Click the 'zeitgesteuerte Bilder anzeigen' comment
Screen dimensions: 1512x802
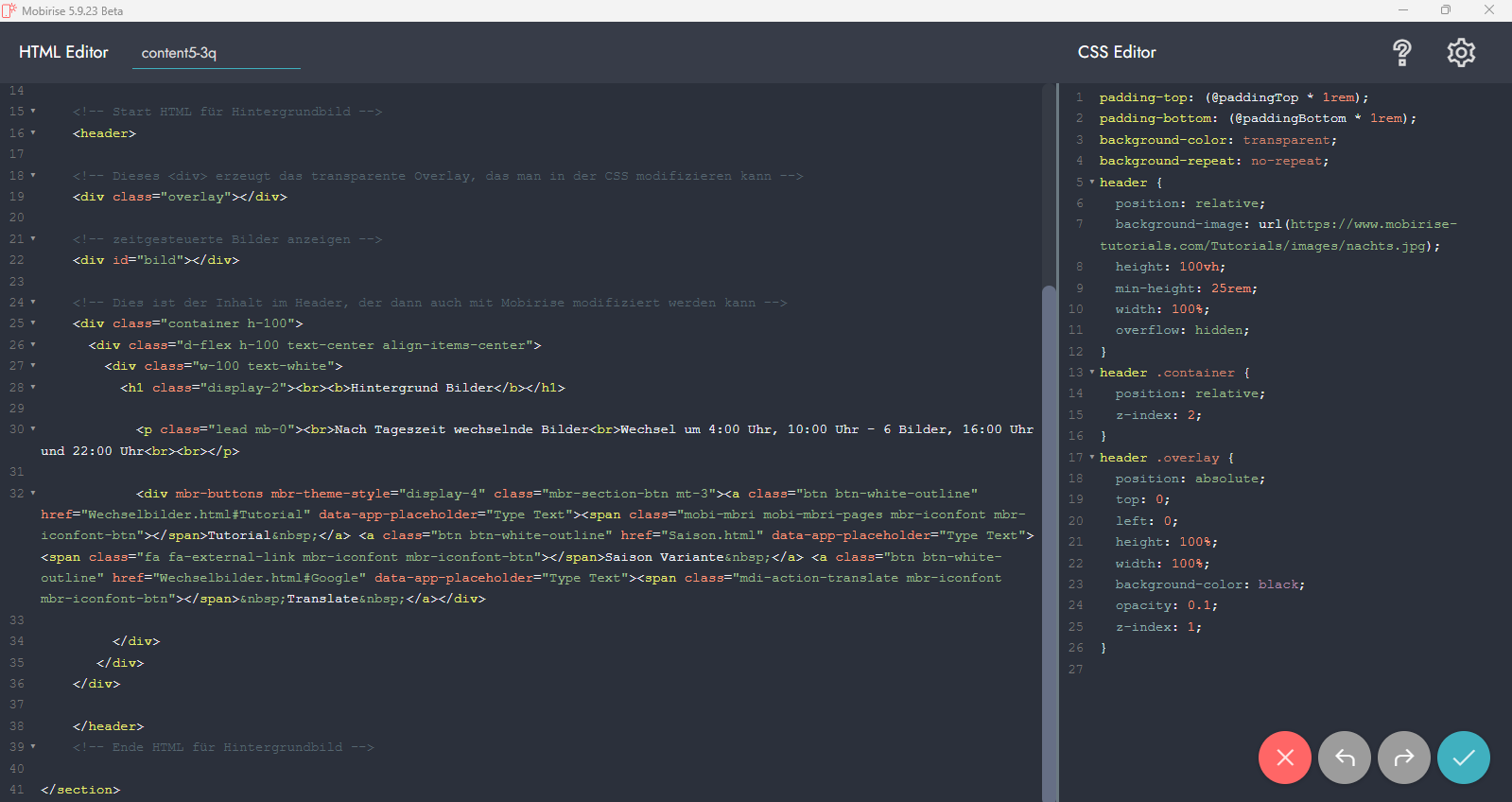coord(227,239)
